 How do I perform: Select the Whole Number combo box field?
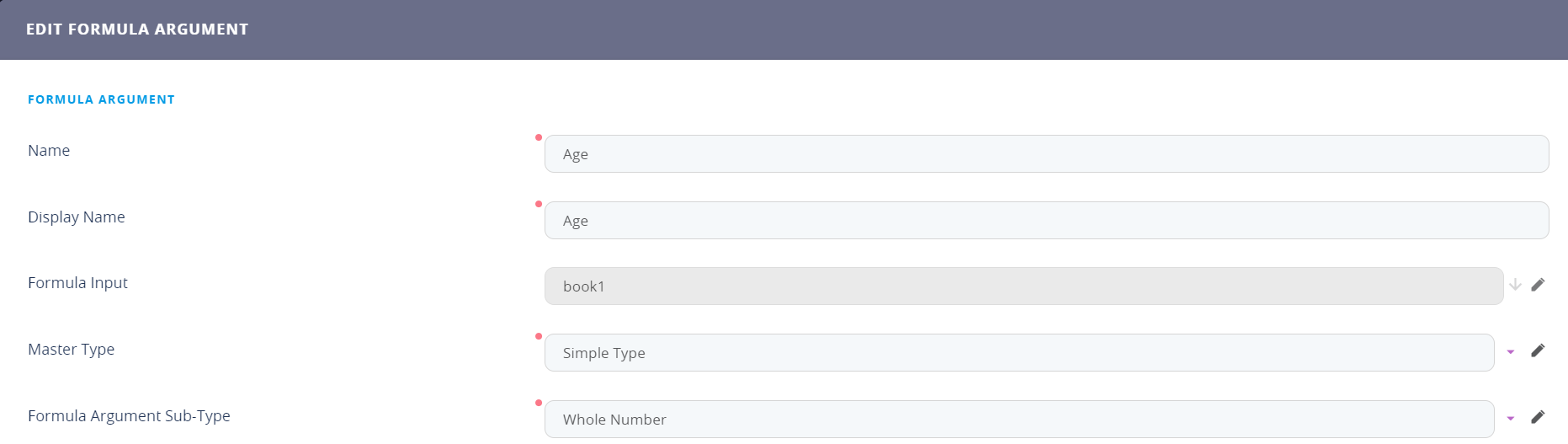coord(1018,420)
